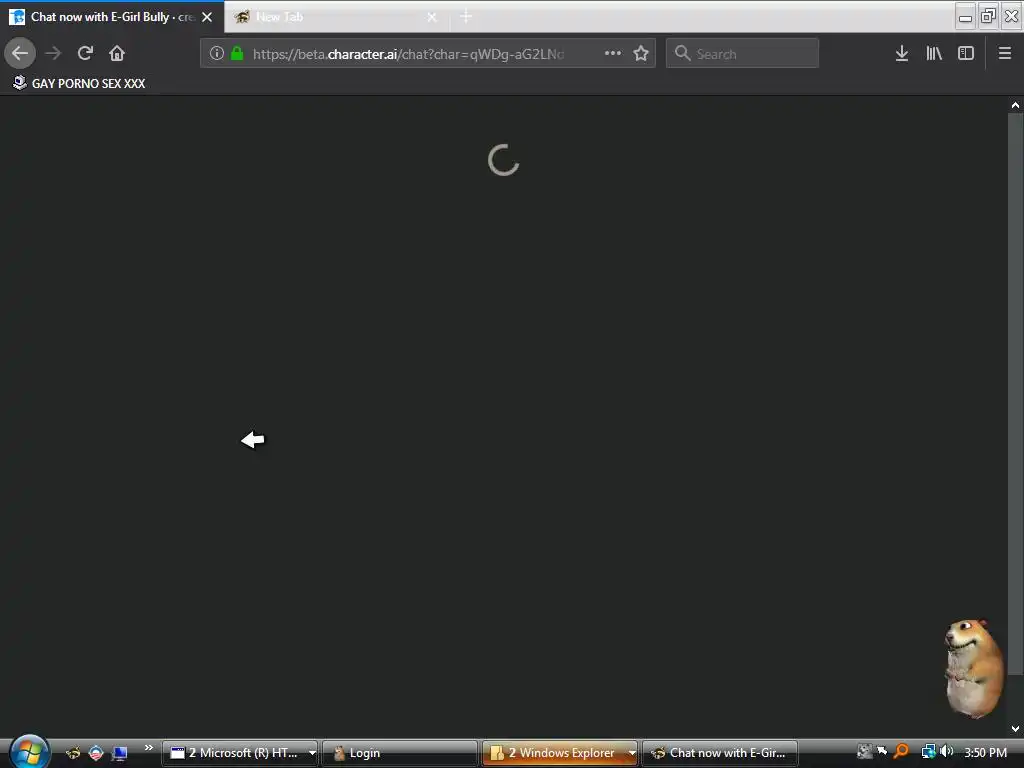Switch to the New Tab tab
Screen dimensions: 1024x768
pyautogui.click(x=336, y=16)
